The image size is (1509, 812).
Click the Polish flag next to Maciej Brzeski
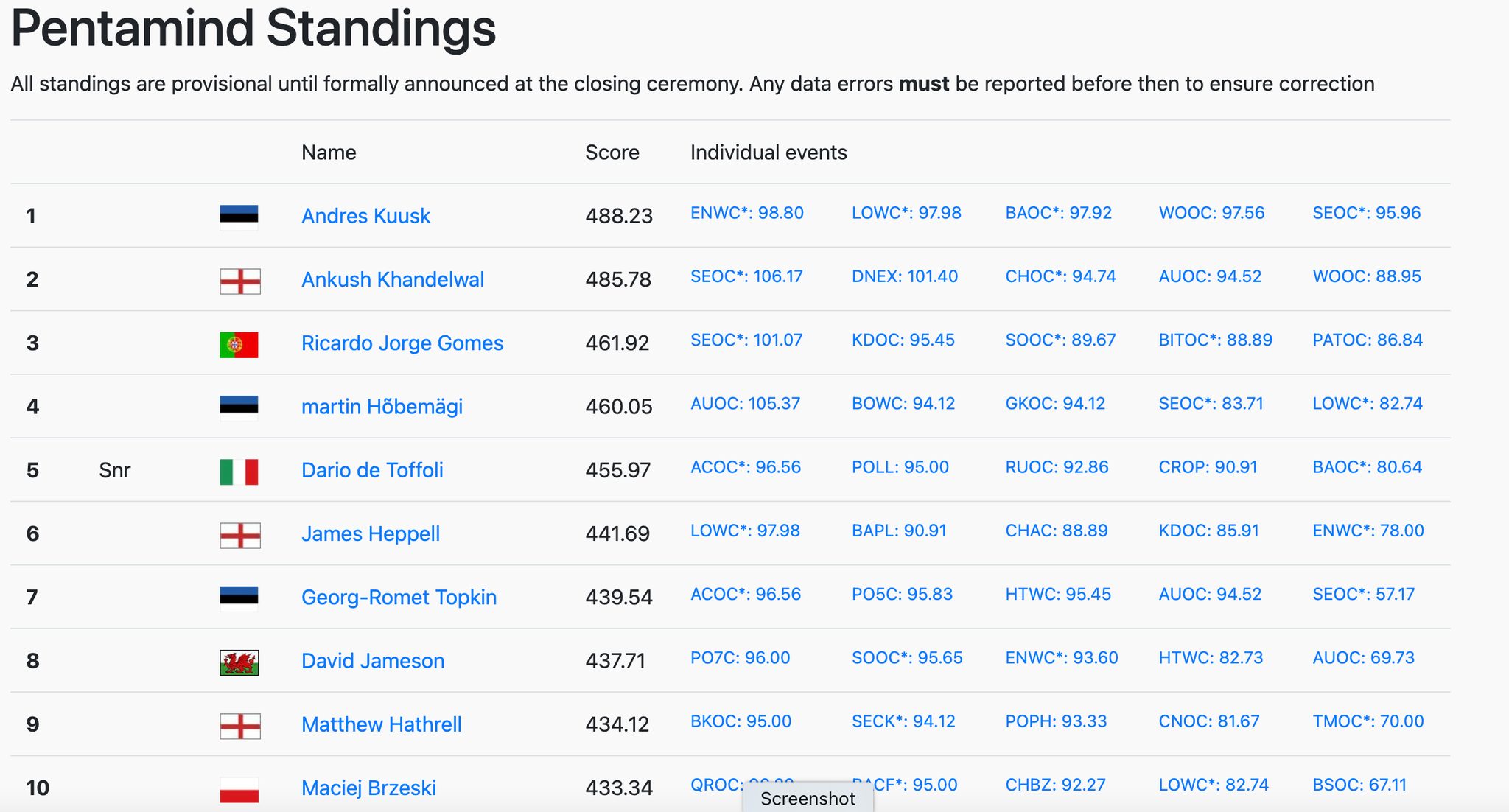point(239,790)
